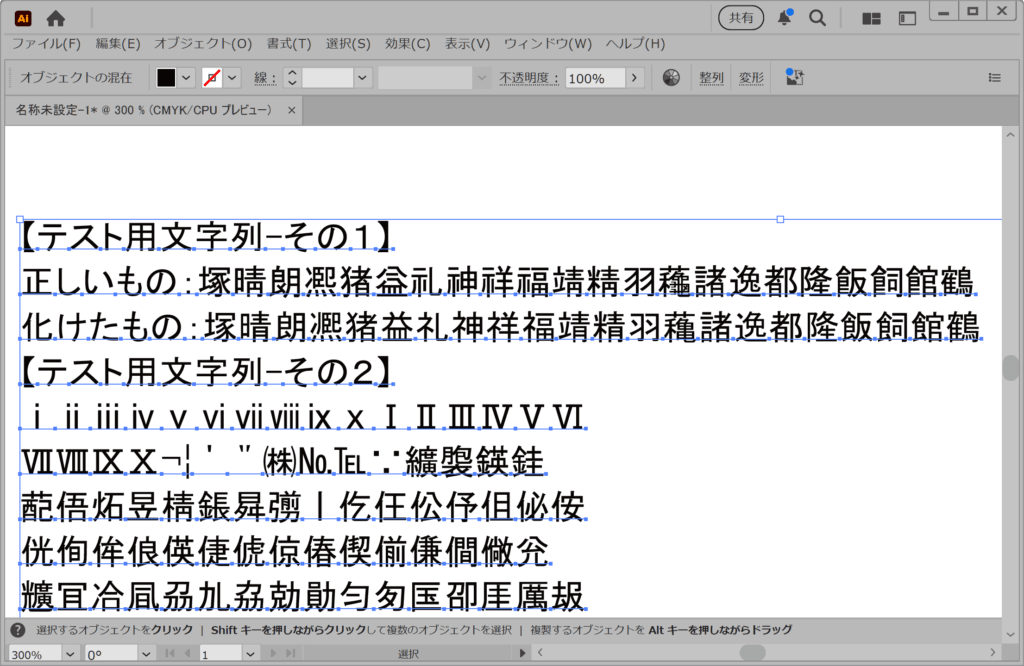Click the search magnifier icon
The height and width of the screenshot is (666, 1024).
pos(817,18)
